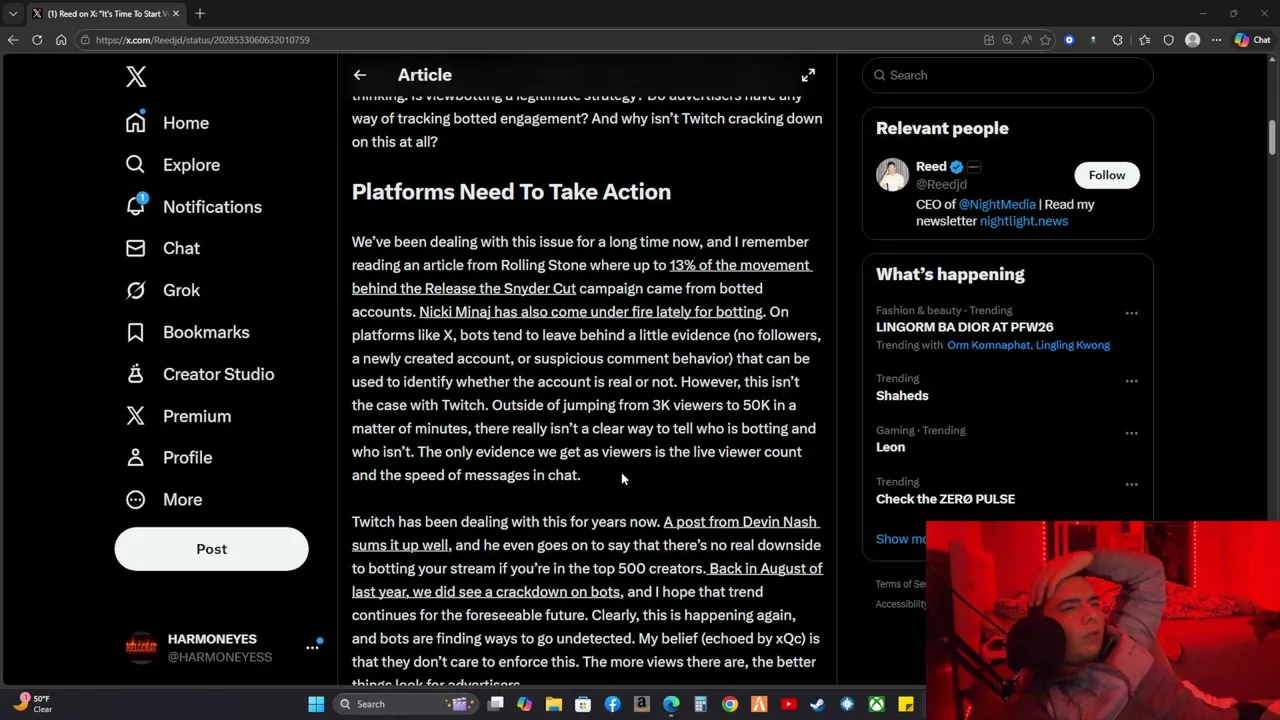Open more options for Shaheds trend
Viewport: 1280px width, 720px height.
coord(1131,381)
